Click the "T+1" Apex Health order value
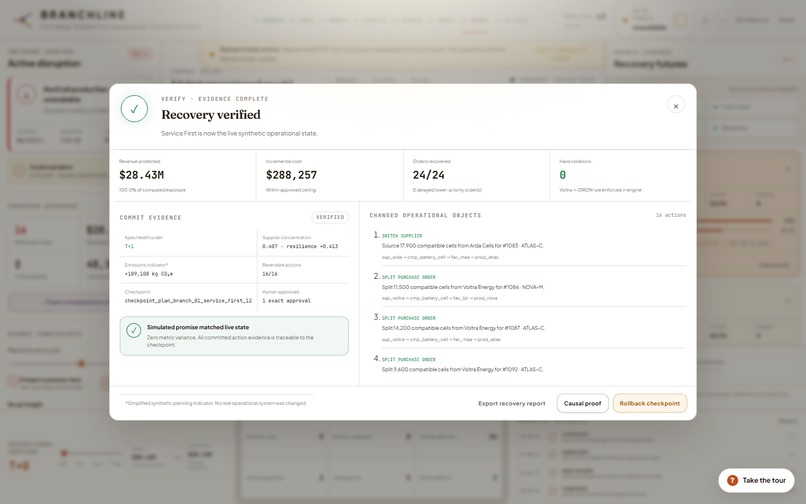Image resolution: width=806 pixels, height=504 pixels. (x=129, y=246)
